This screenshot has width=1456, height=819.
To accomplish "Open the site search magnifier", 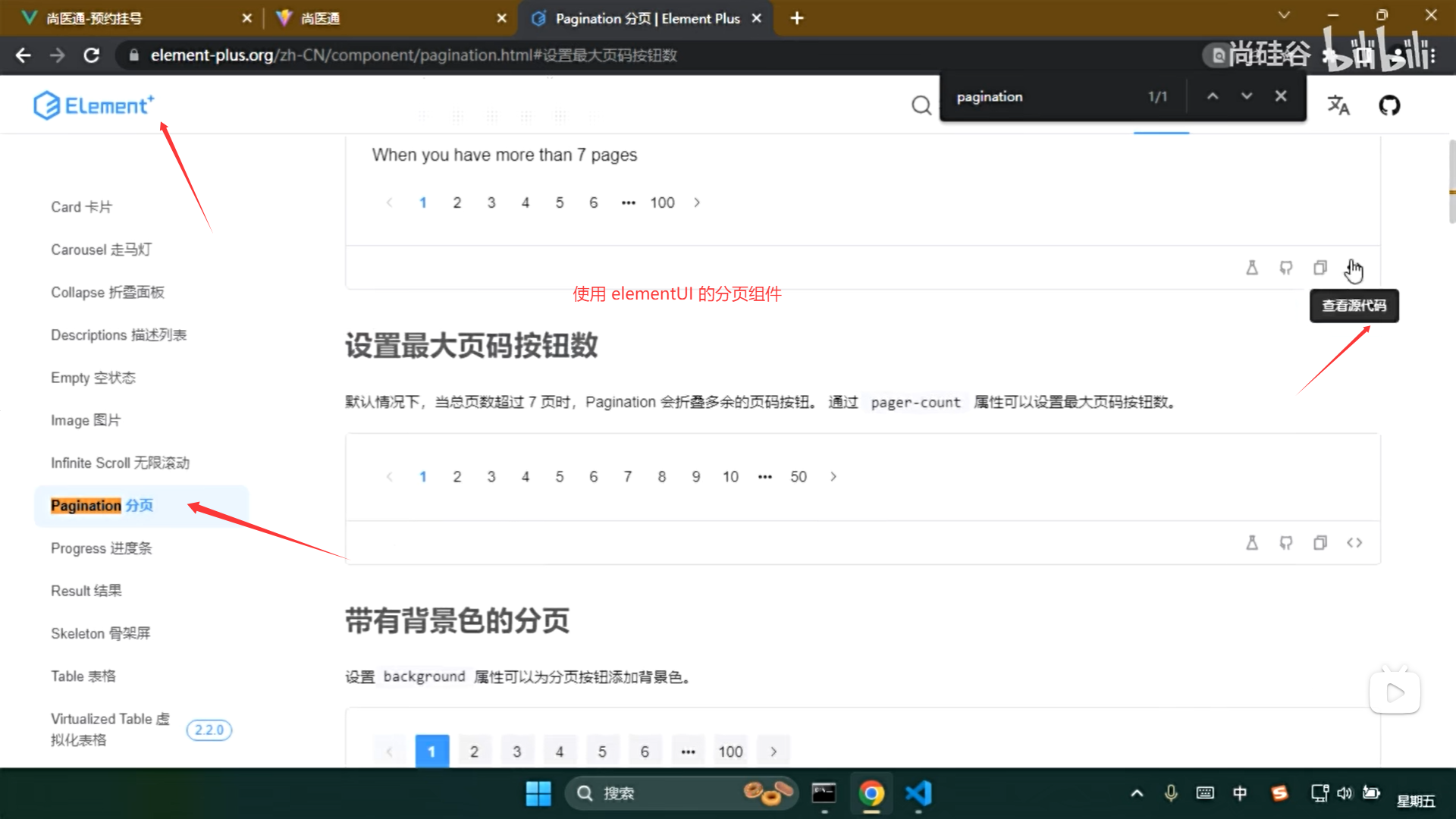I will point(921,105).
